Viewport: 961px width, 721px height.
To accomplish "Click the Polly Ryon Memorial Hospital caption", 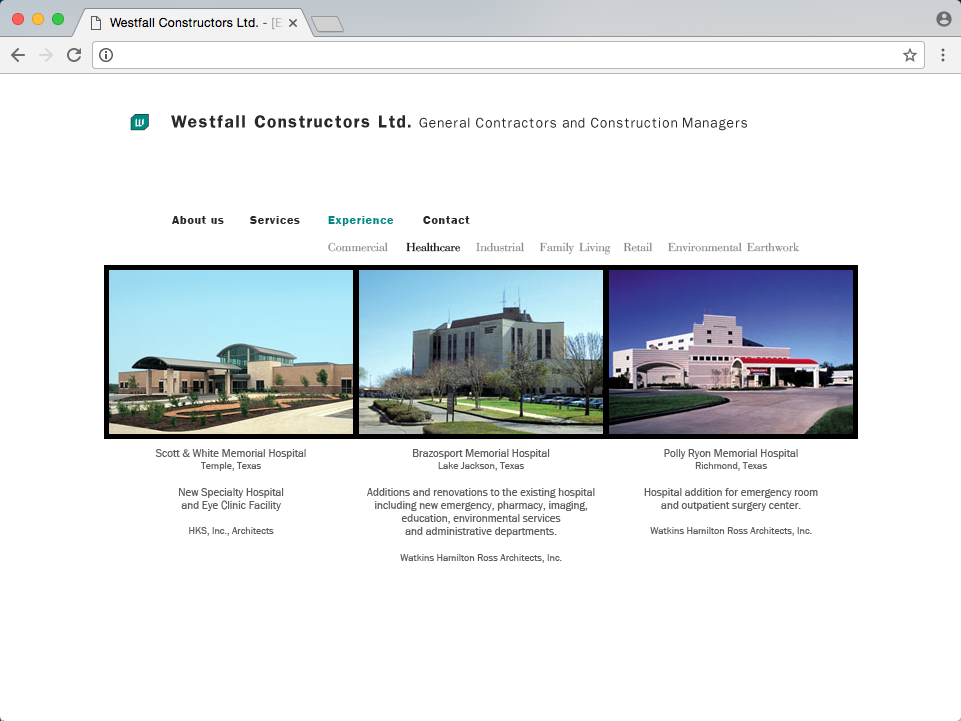I will pos(731,453).
